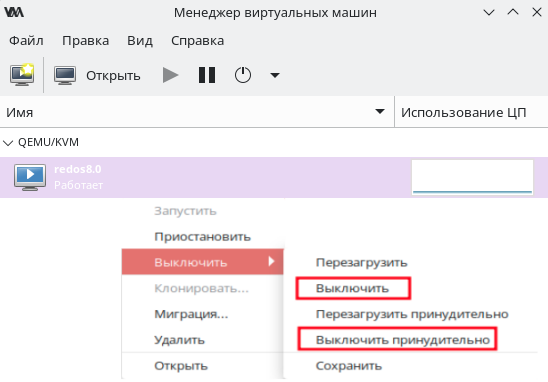Click the Имя column sort arrow

click(x=380, y=112)
